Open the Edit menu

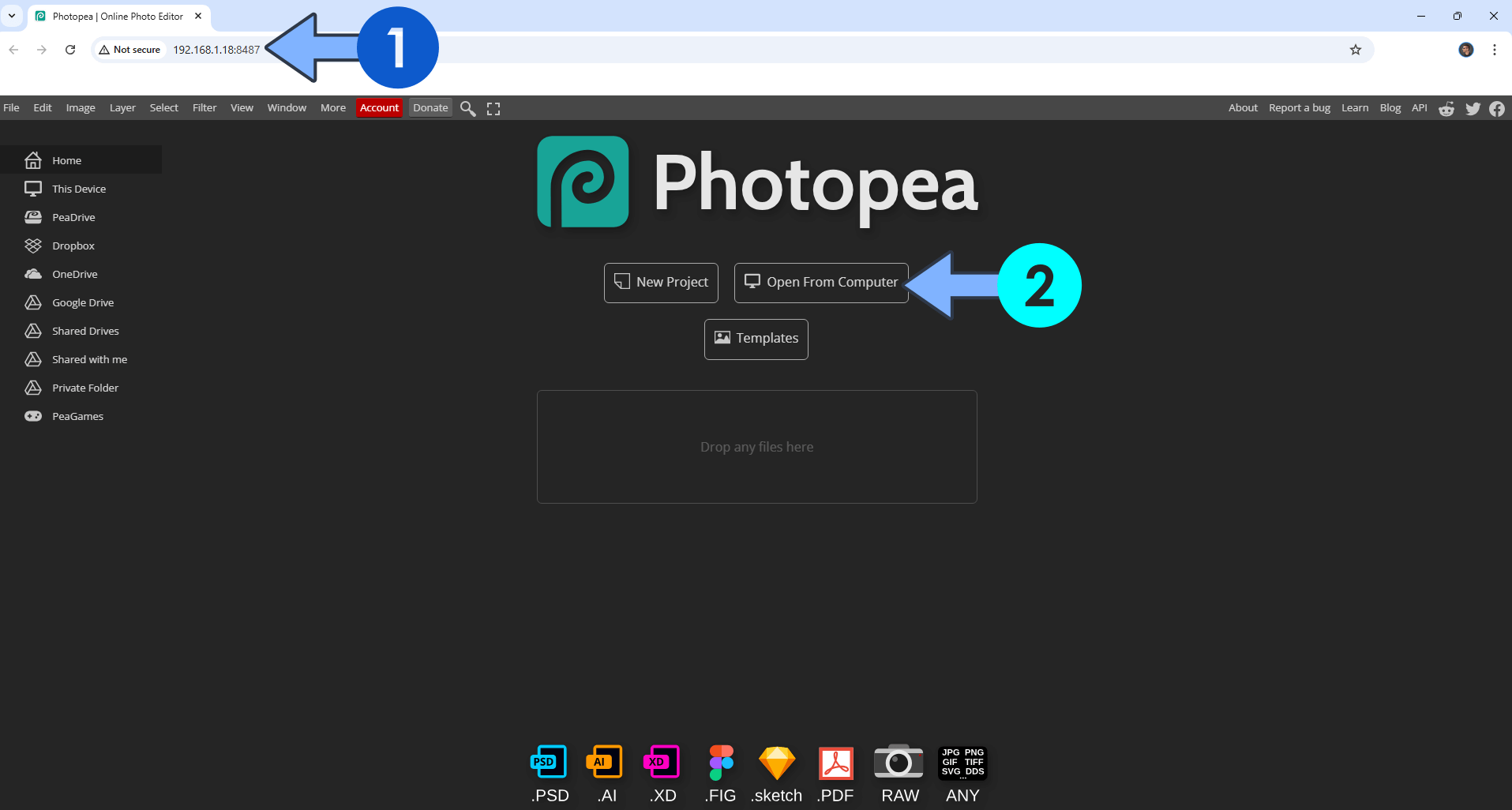coord(43,108)
